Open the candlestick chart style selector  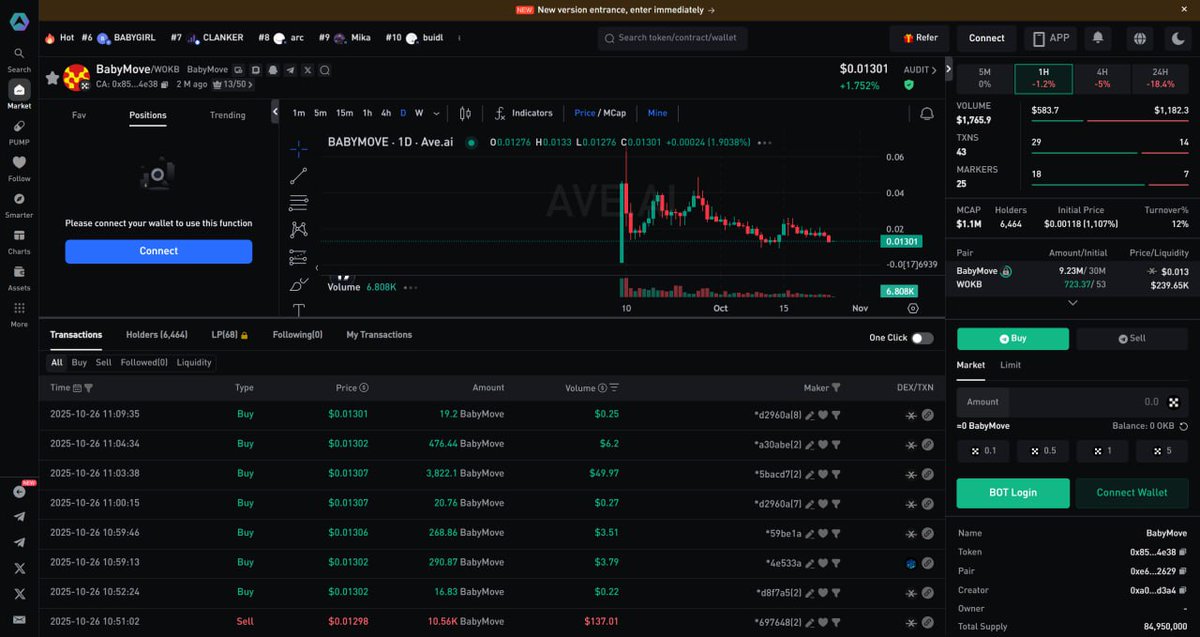click(465, 113)
